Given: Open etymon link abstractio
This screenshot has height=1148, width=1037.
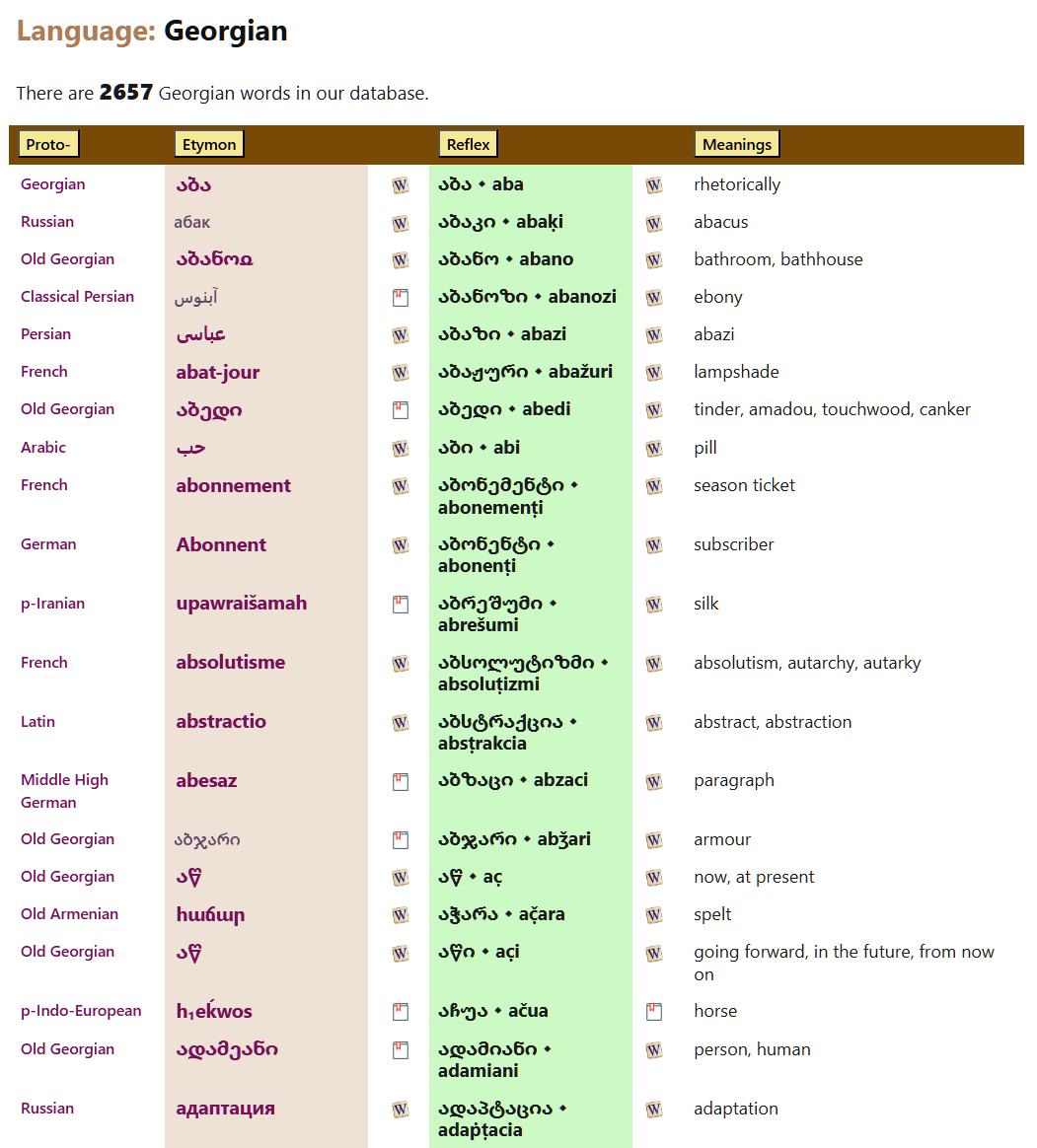Looking at the screenshot, I should [x=221, y=721].
